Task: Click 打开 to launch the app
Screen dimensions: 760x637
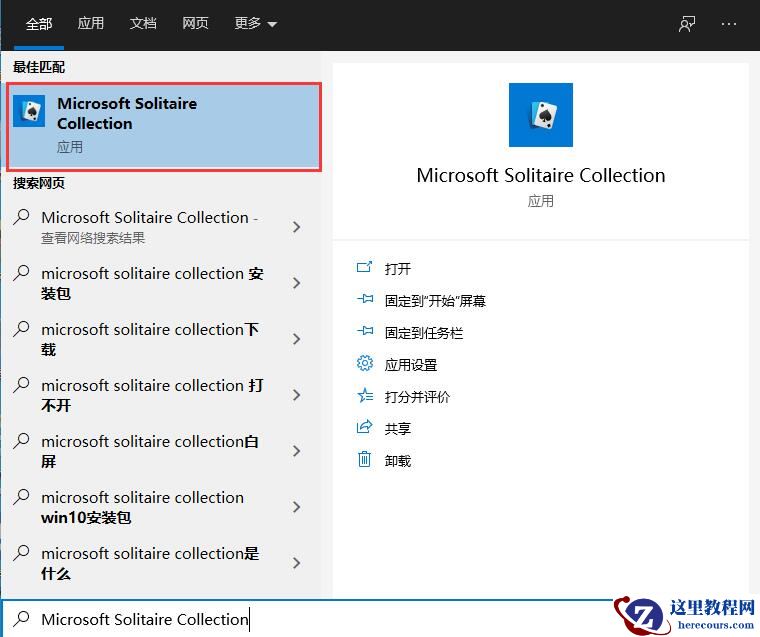Action: (397, 269)
